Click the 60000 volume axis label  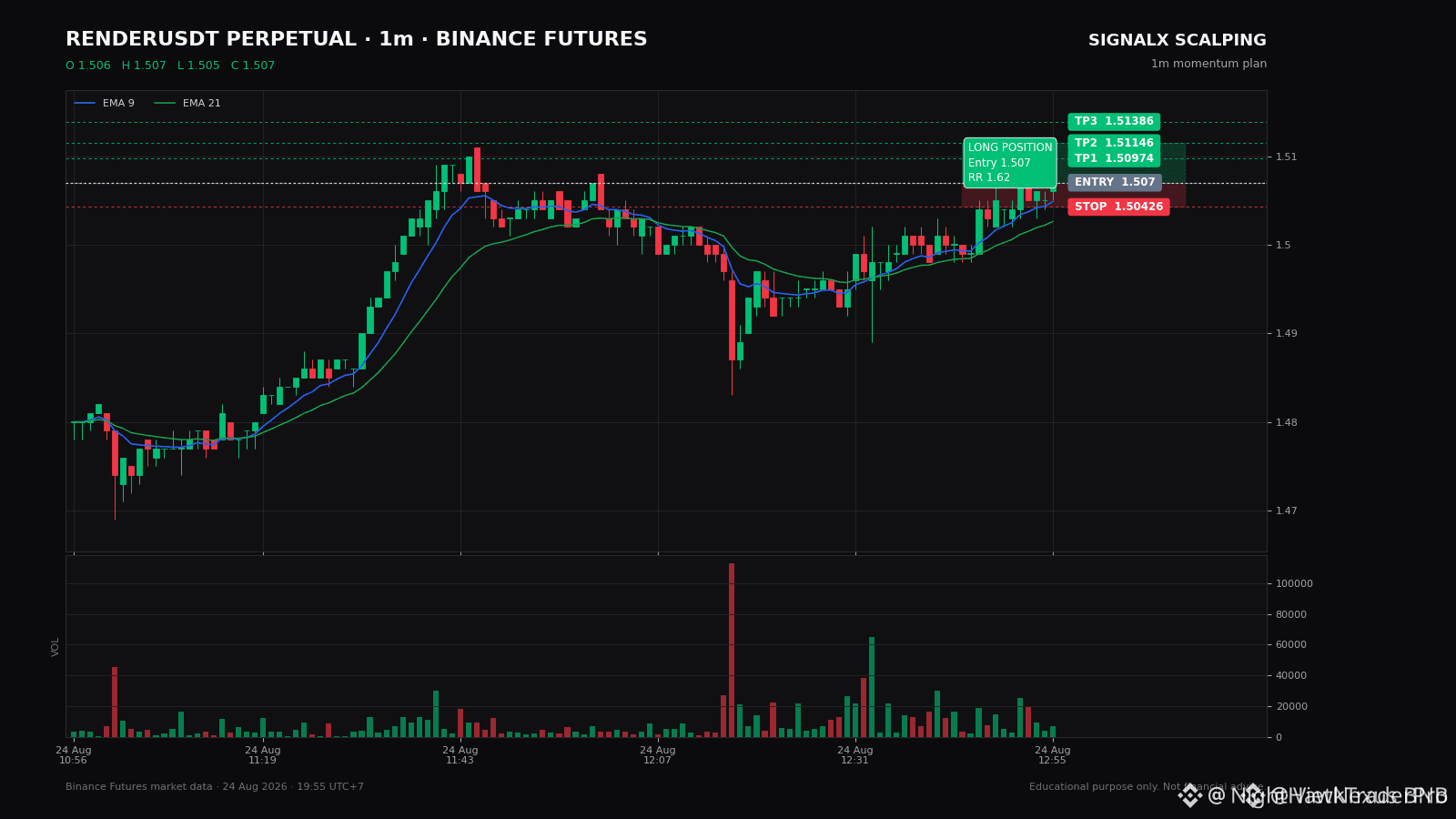pos(1291,645)
